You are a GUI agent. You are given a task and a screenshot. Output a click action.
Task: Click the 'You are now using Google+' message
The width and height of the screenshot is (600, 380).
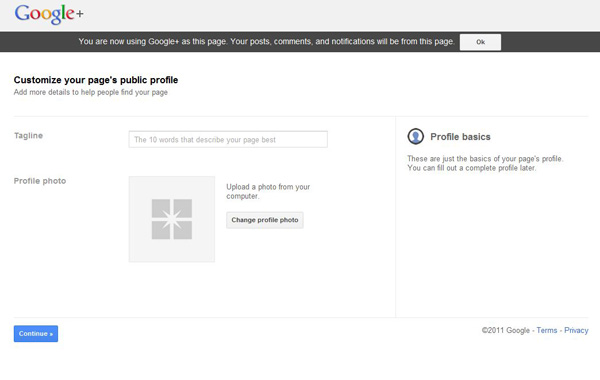(x=266, y=41)
